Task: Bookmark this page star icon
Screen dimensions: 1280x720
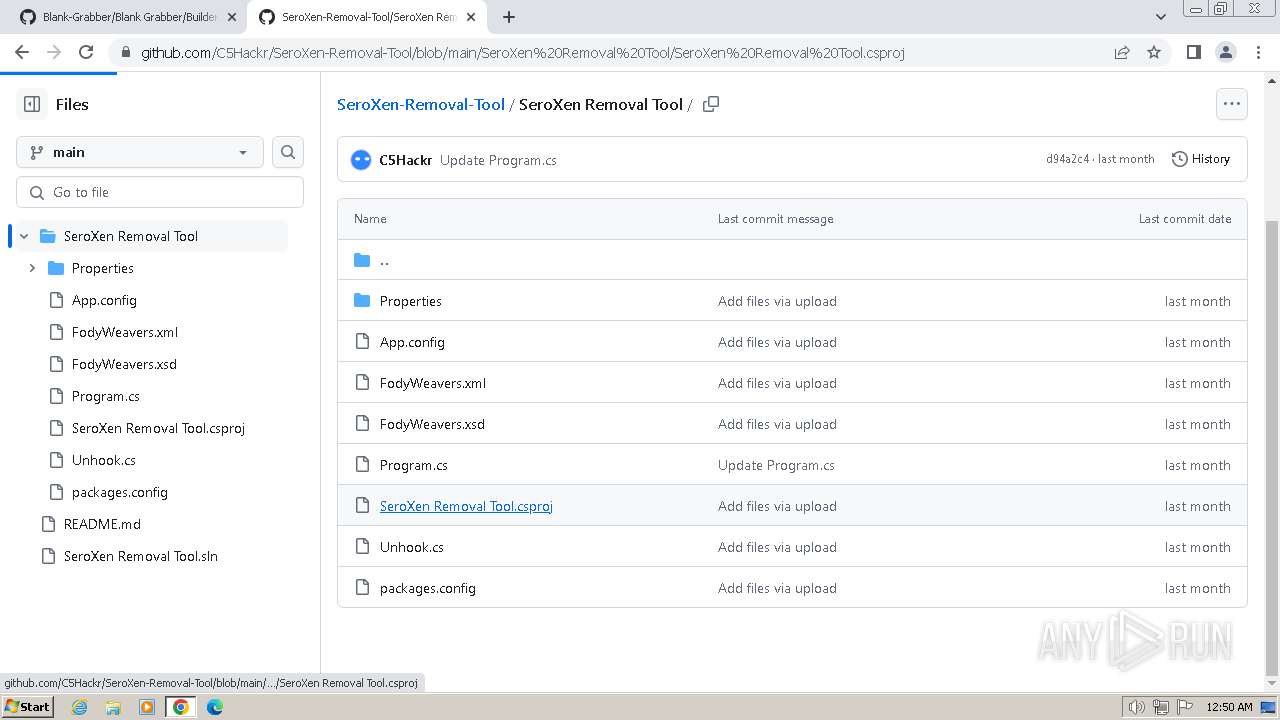Action: point(1154,52)
